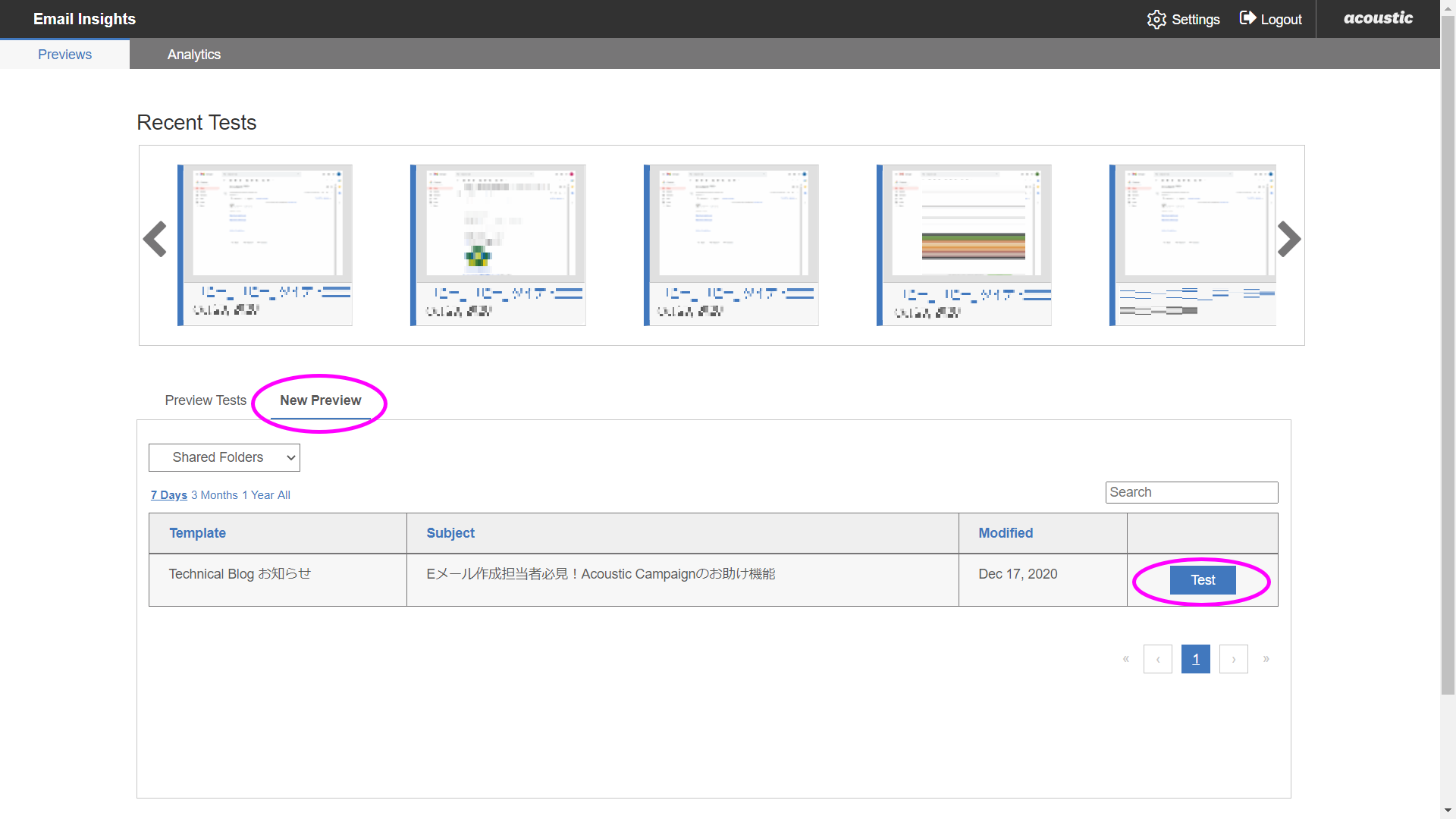The image size is (1456, 819).
Task: Click the Test button for Technical Blog
Action: pos(1203,580)
